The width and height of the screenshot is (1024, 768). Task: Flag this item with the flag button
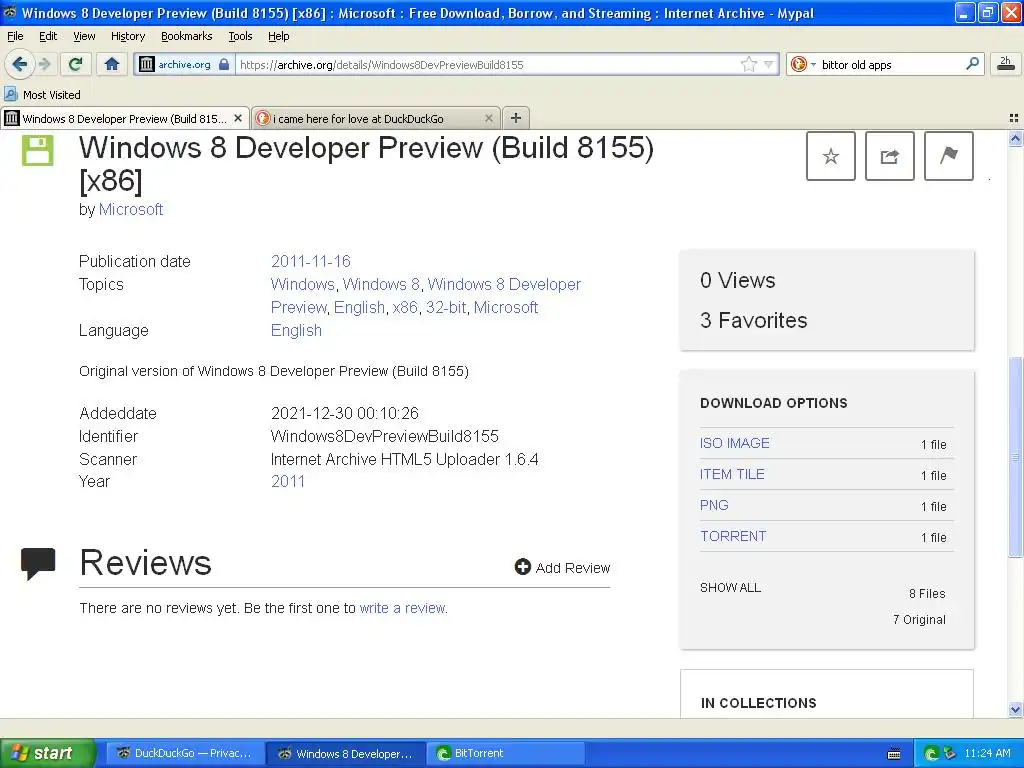pos(949,156)
